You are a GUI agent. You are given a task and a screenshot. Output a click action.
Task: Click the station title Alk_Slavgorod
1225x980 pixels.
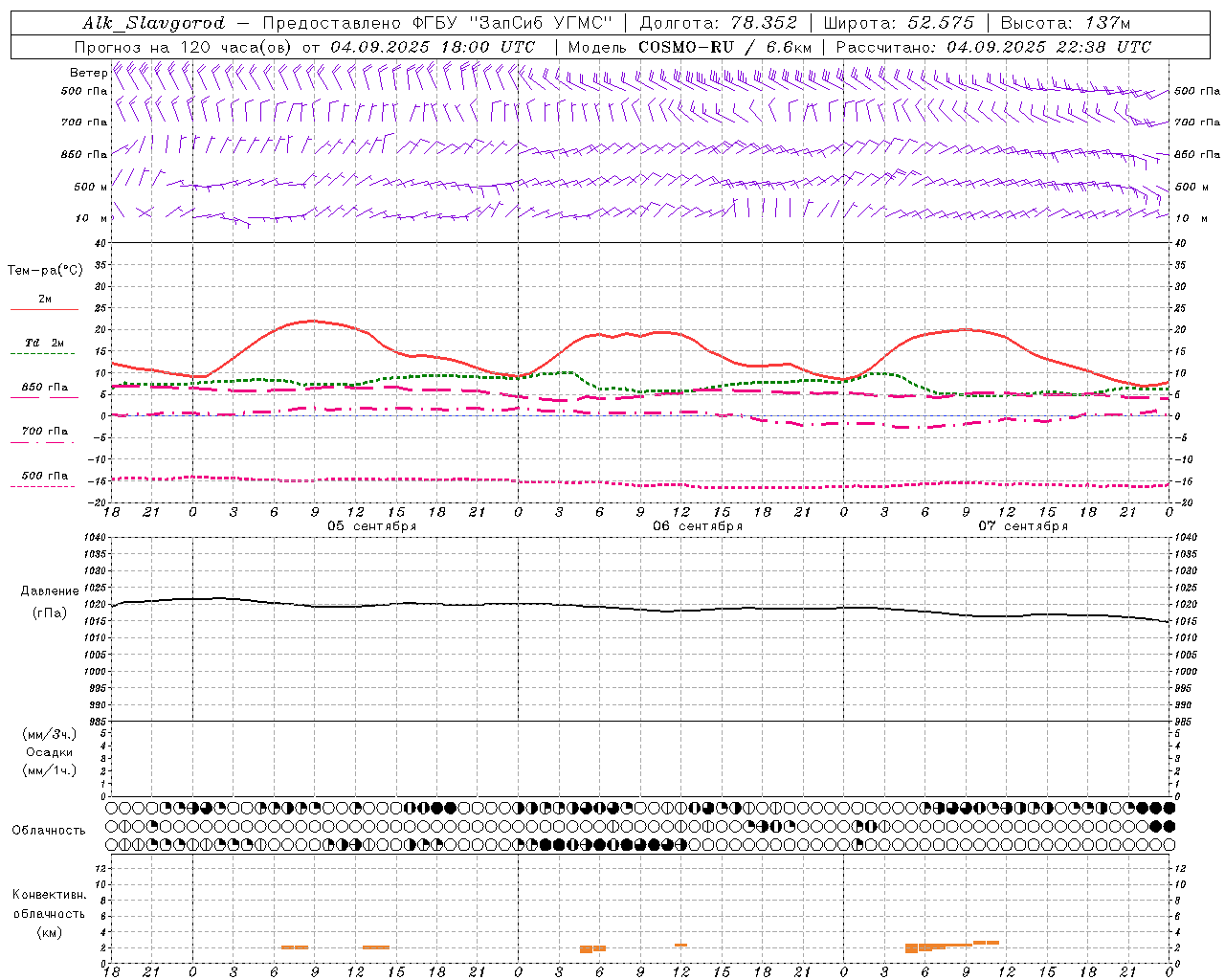[x=153, y=23]
